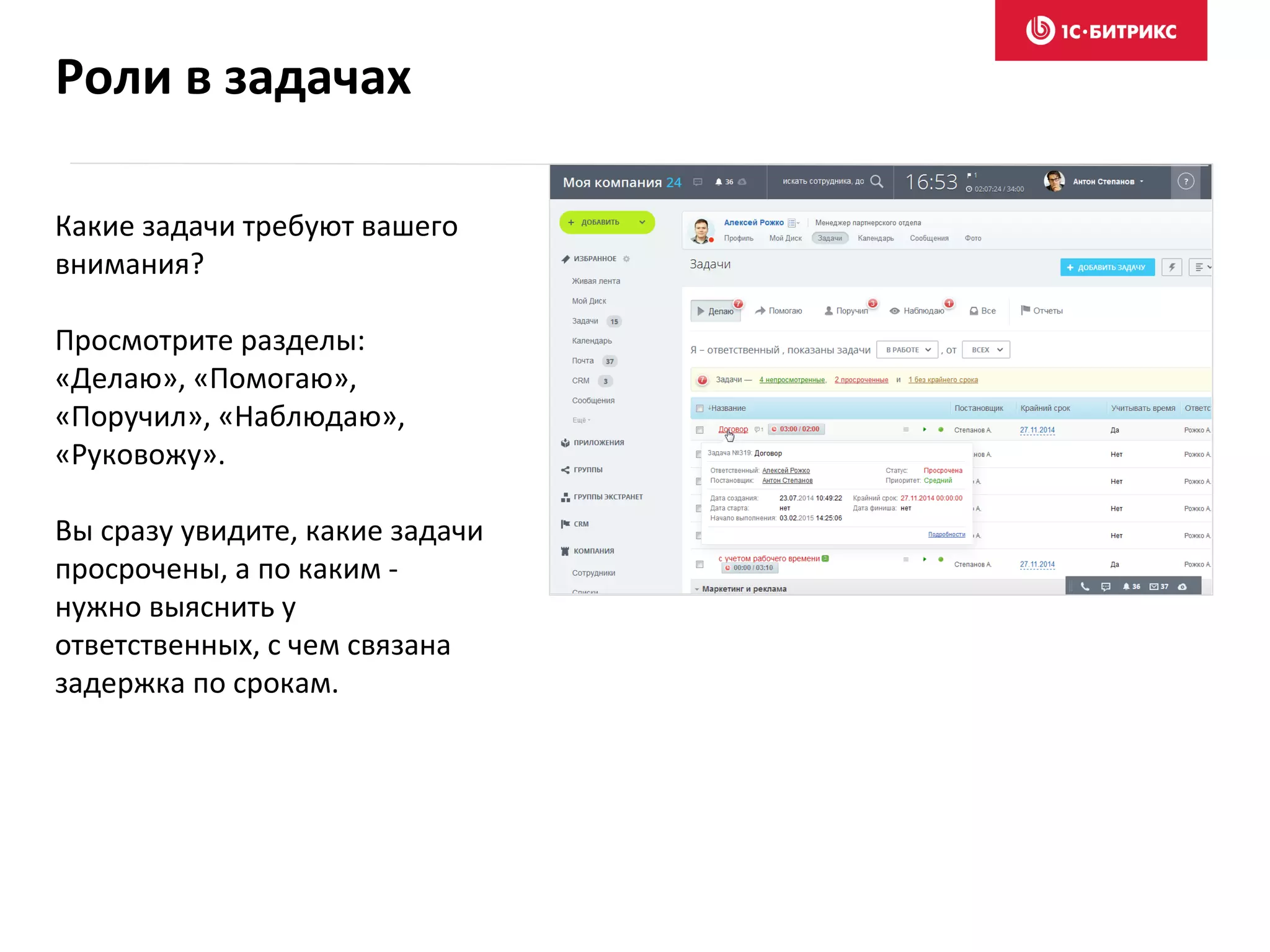Open the В РАБОТЕ status dropdown
1270x952 pixels.
click(x=907, y=350)
